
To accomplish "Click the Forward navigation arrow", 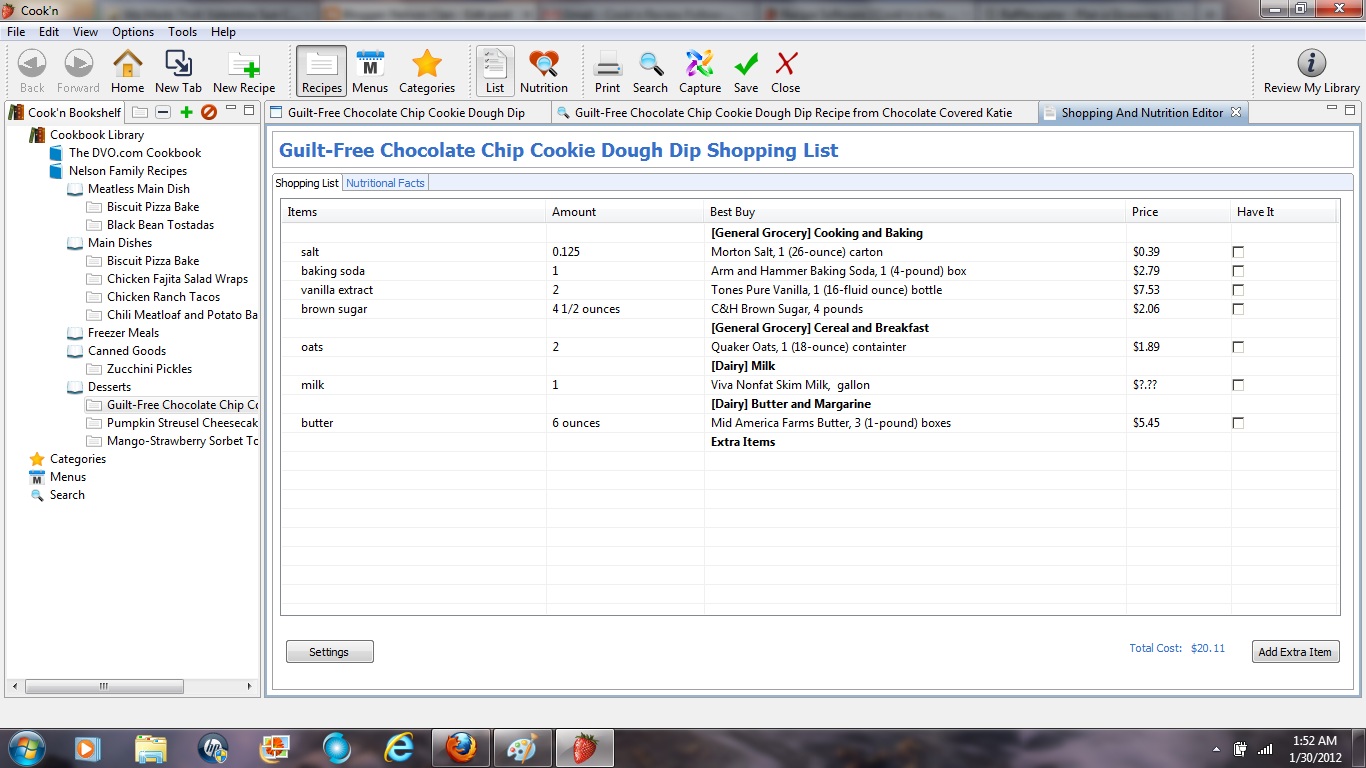I will 78,71.
